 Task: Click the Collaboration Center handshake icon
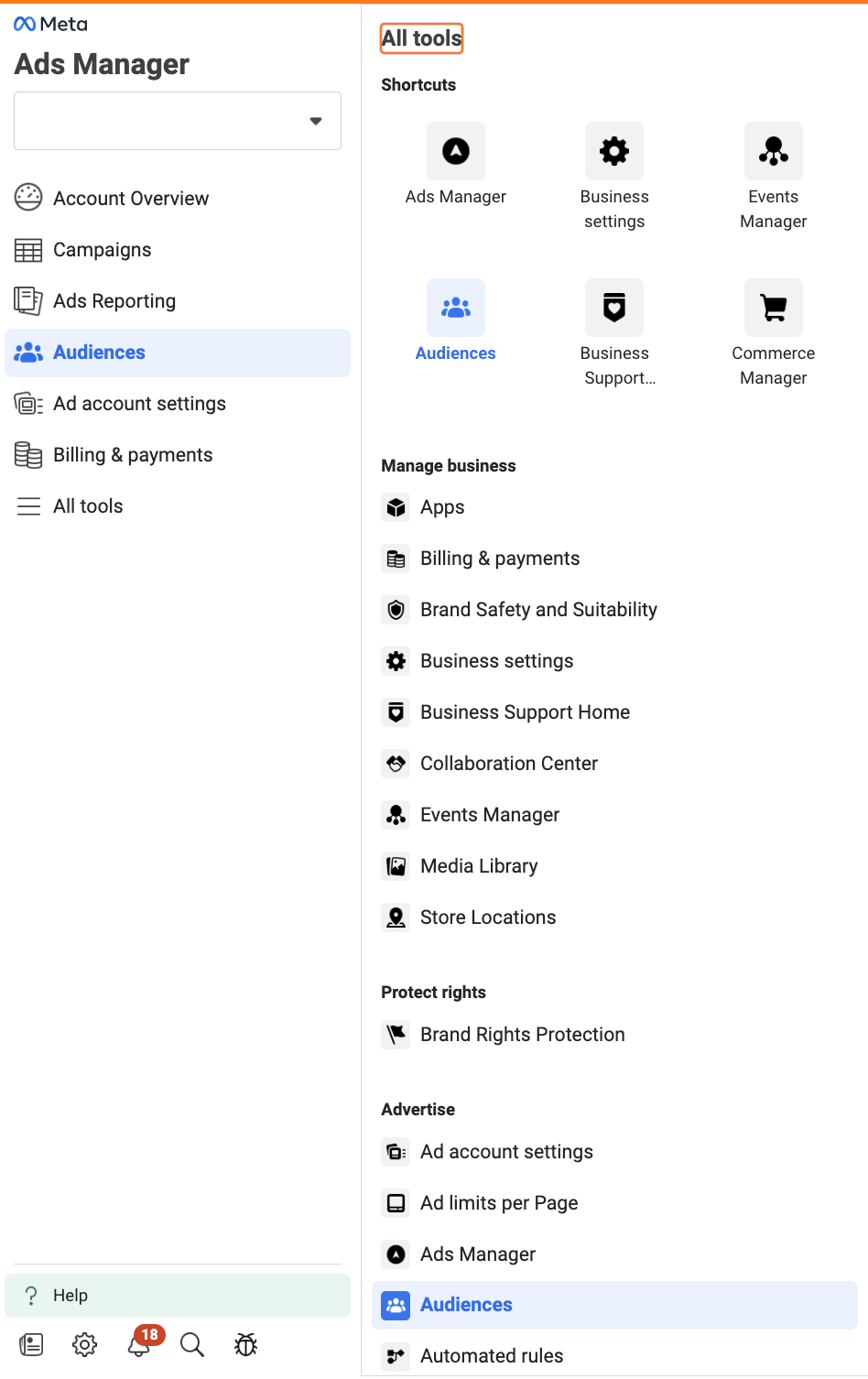pos(396,764)
